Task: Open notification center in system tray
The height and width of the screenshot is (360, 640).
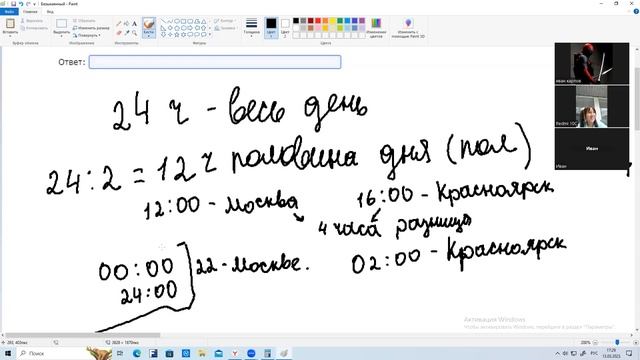Action: (629, 353)
